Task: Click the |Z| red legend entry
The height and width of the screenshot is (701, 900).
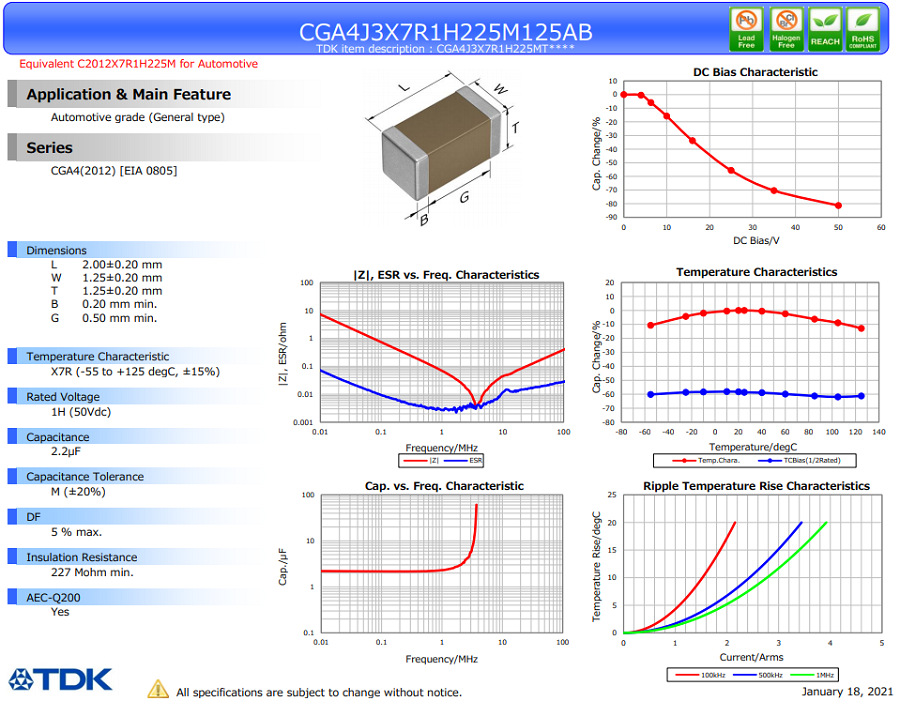Action: pyautogui.click(x=421, y=460)
